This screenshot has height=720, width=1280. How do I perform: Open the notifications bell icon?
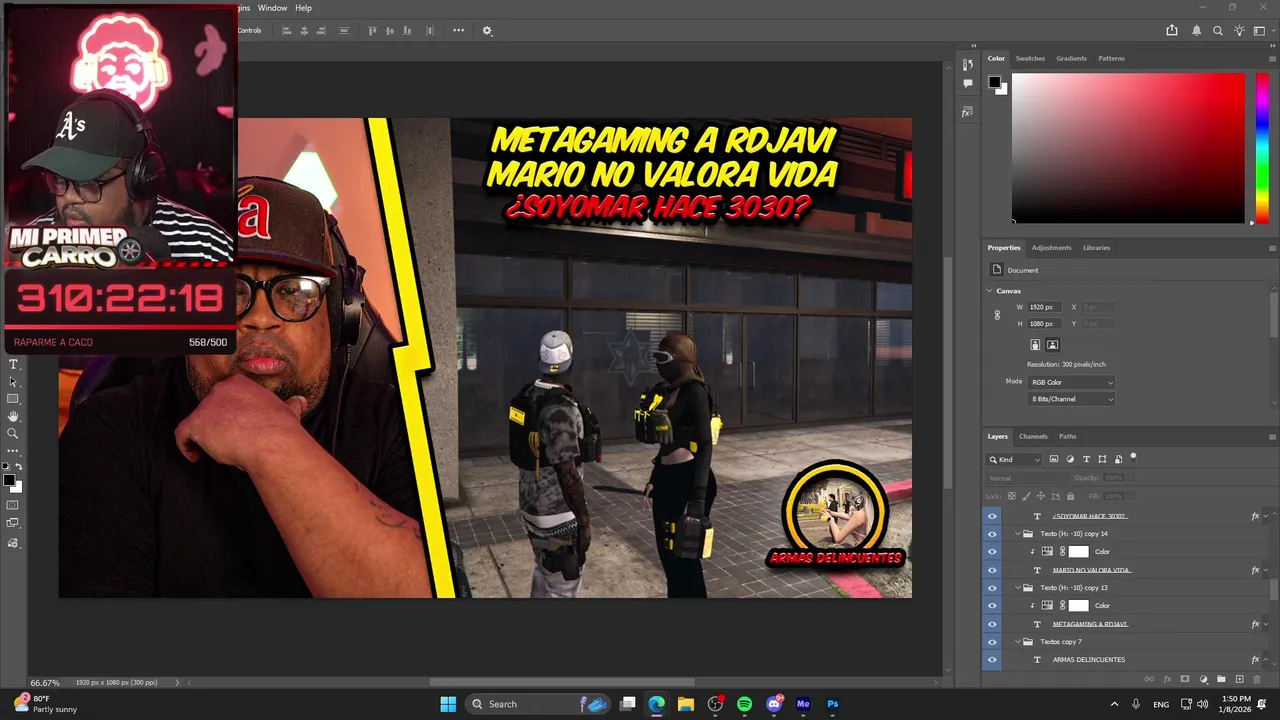click(x=1196, y=30)
